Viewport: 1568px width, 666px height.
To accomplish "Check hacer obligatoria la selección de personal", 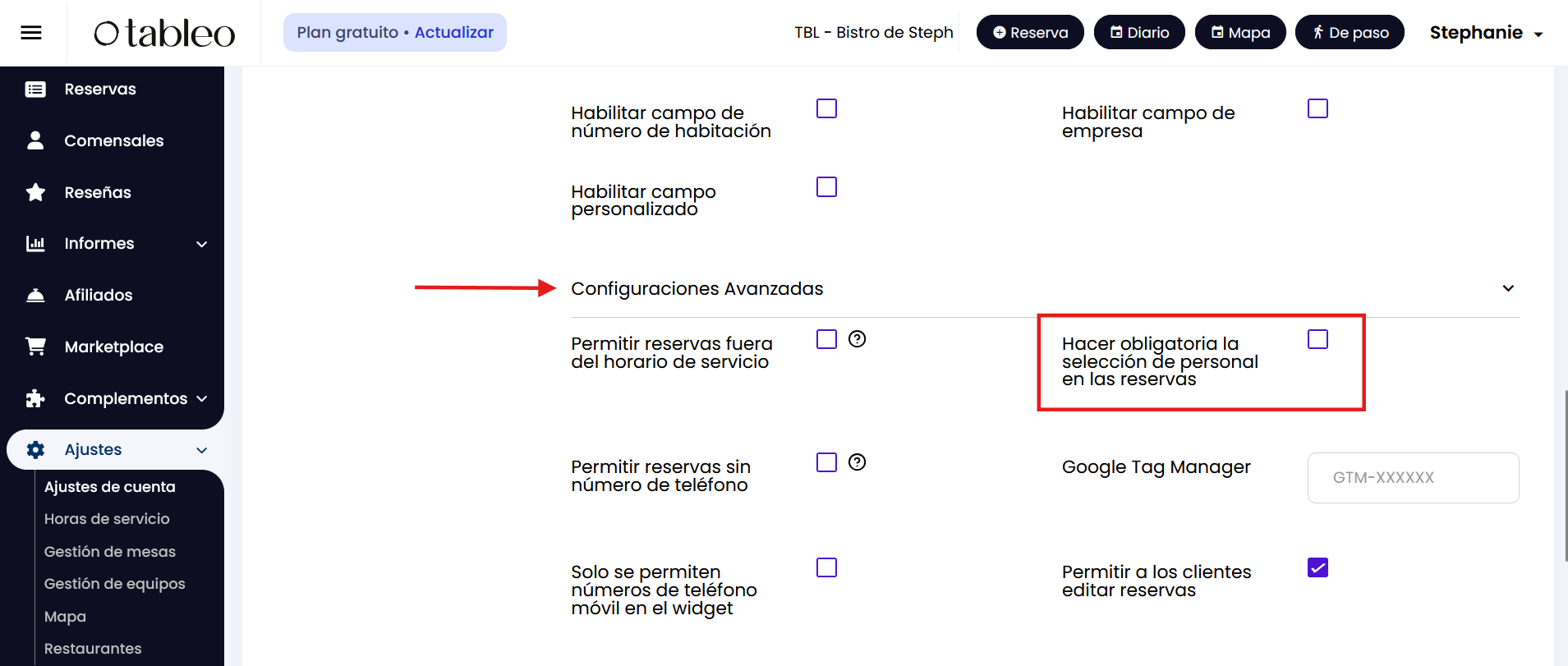I will coord(1317,339).
